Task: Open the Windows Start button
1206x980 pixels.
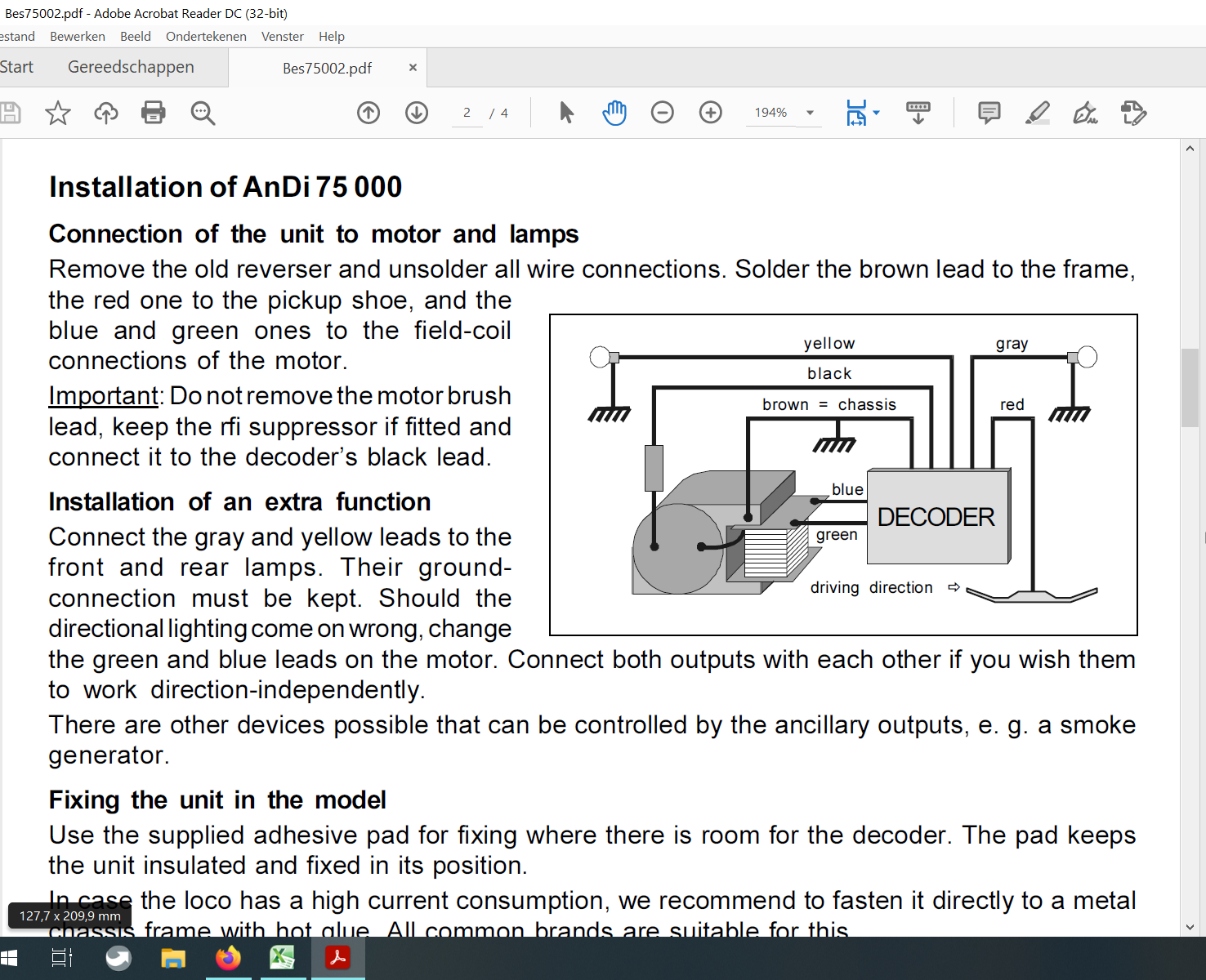Action: click(x=9, y=958)
